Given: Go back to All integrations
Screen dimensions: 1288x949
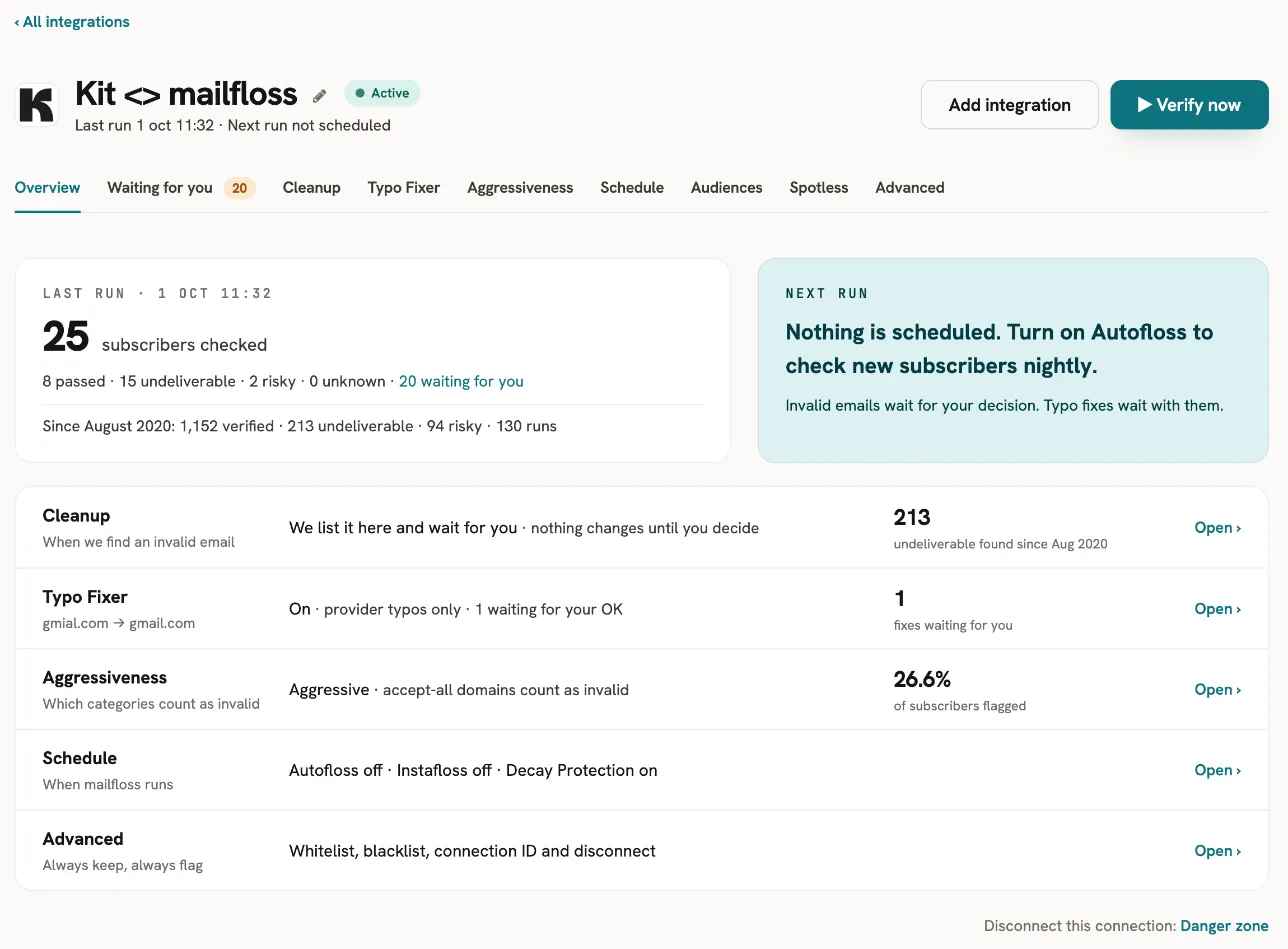Looking at the screenshot, I should [x=72, y=22].
